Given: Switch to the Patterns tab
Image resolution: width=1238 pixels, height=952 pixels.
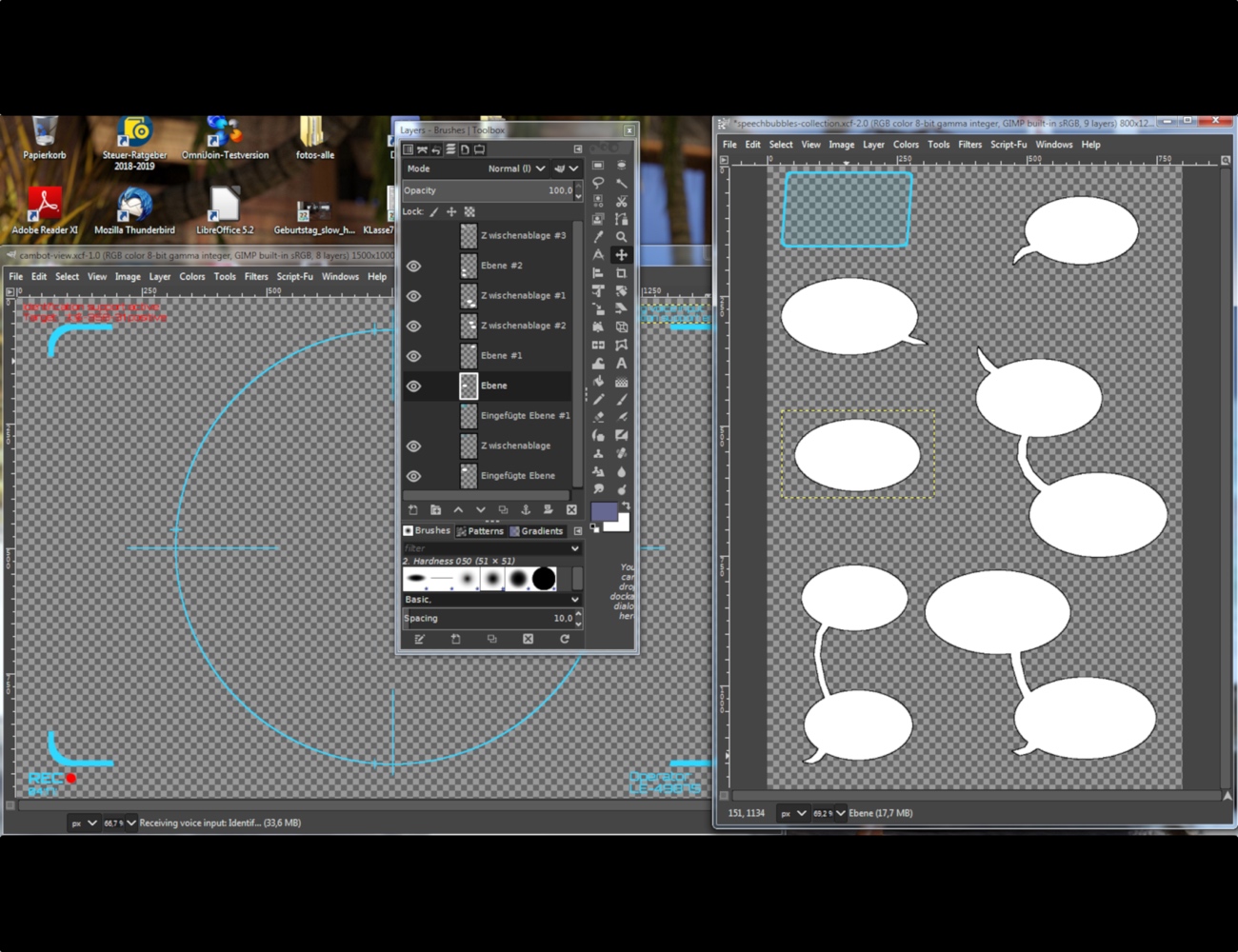Looking at the screenshot, I should [486, 531].
